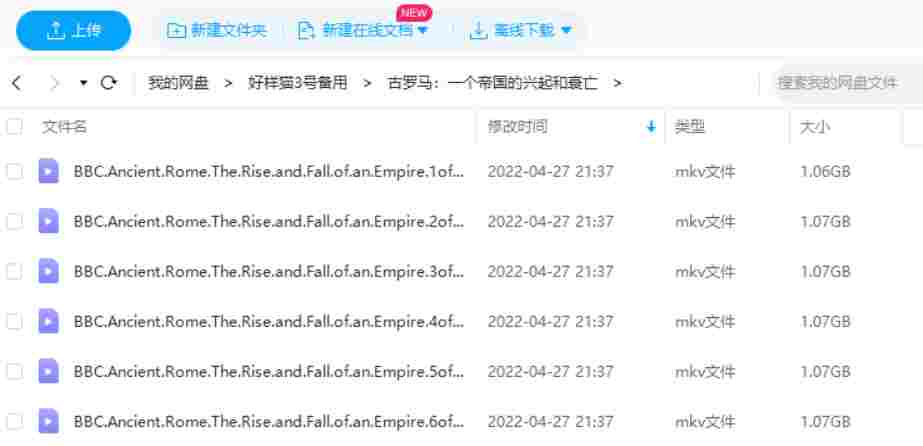Toggle the select-all checkbox beside 文件名
The height and width of the screenshot is (446, 923).
coord(14,127)
